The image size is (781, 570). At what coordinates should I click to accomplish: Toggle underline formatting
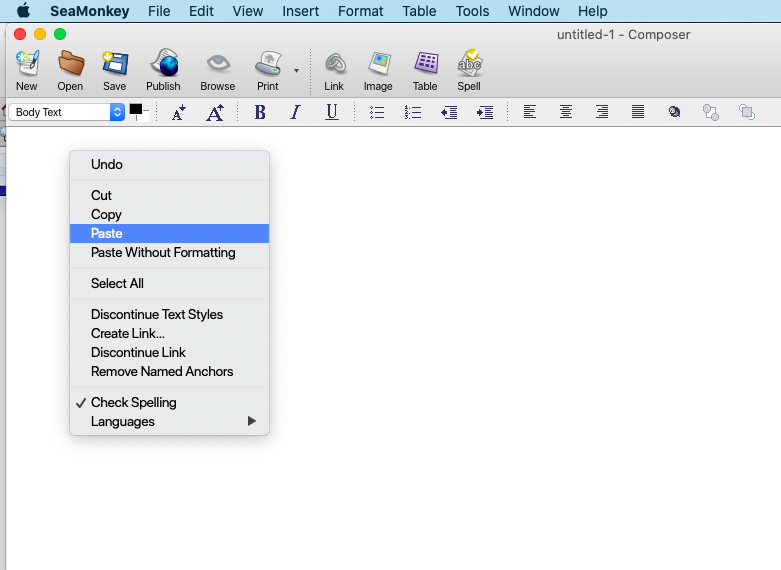(332, 112)
